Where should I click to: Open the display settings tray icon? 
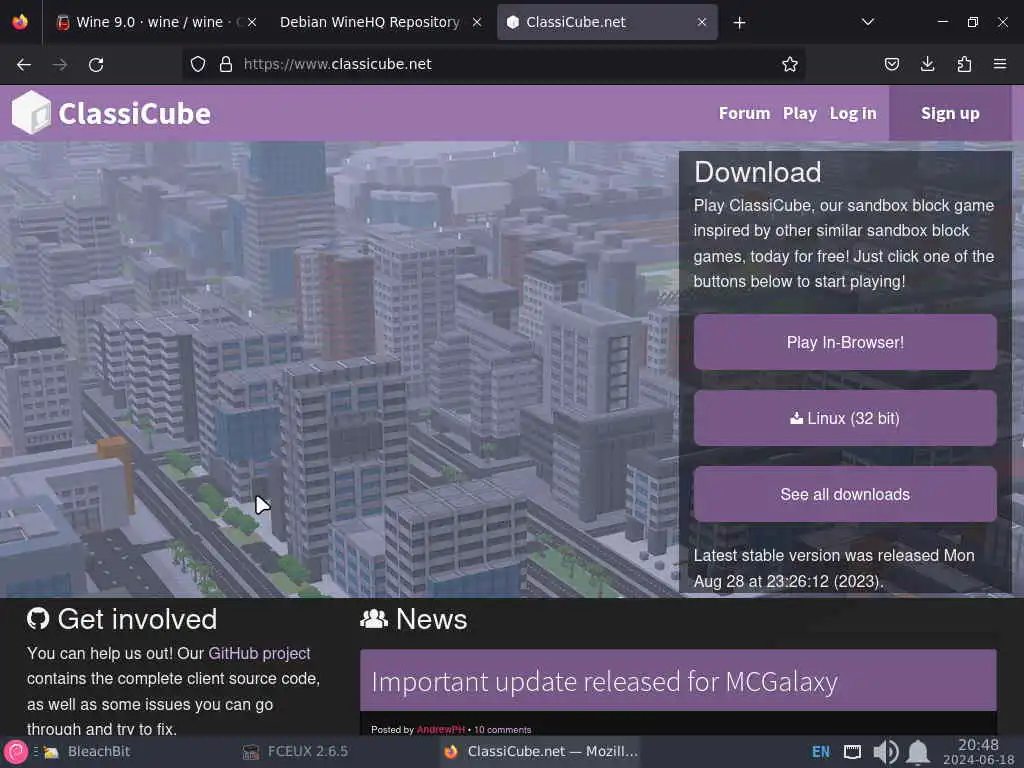[x=852, y=752]
